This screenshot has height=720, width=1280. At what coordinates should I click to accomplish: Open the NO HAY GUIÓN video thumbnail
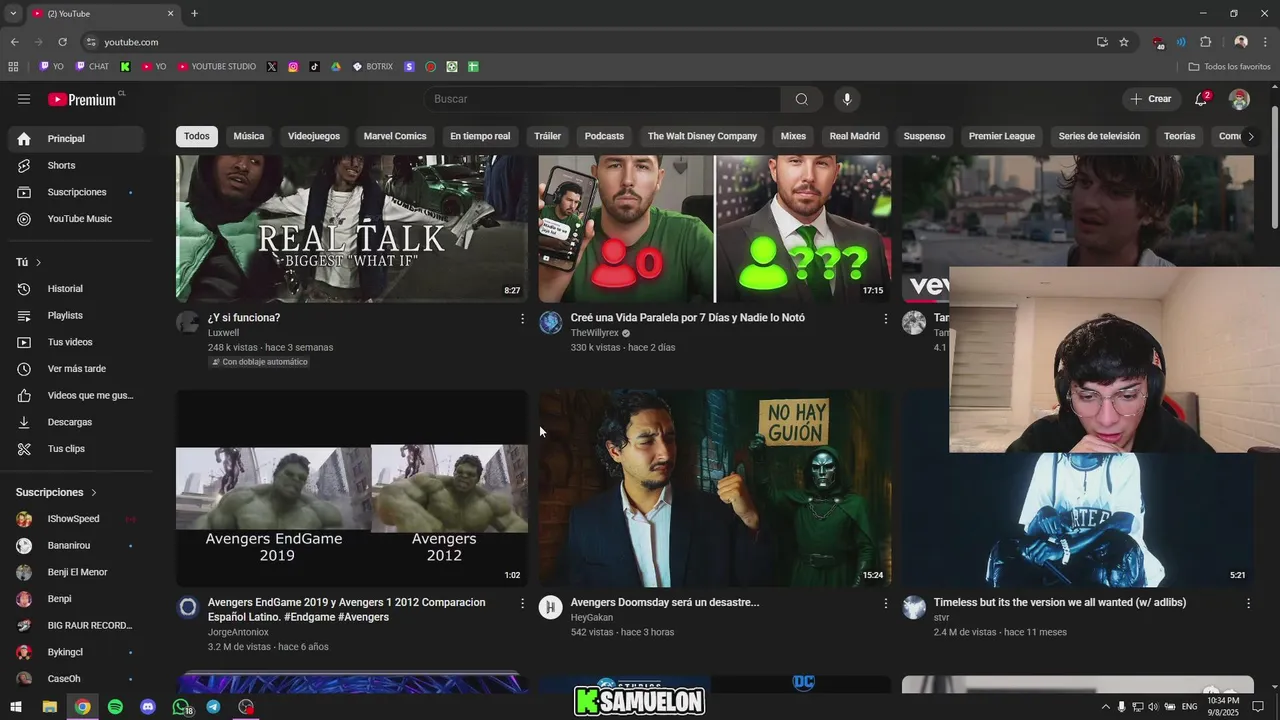click(x=715, y=488)
